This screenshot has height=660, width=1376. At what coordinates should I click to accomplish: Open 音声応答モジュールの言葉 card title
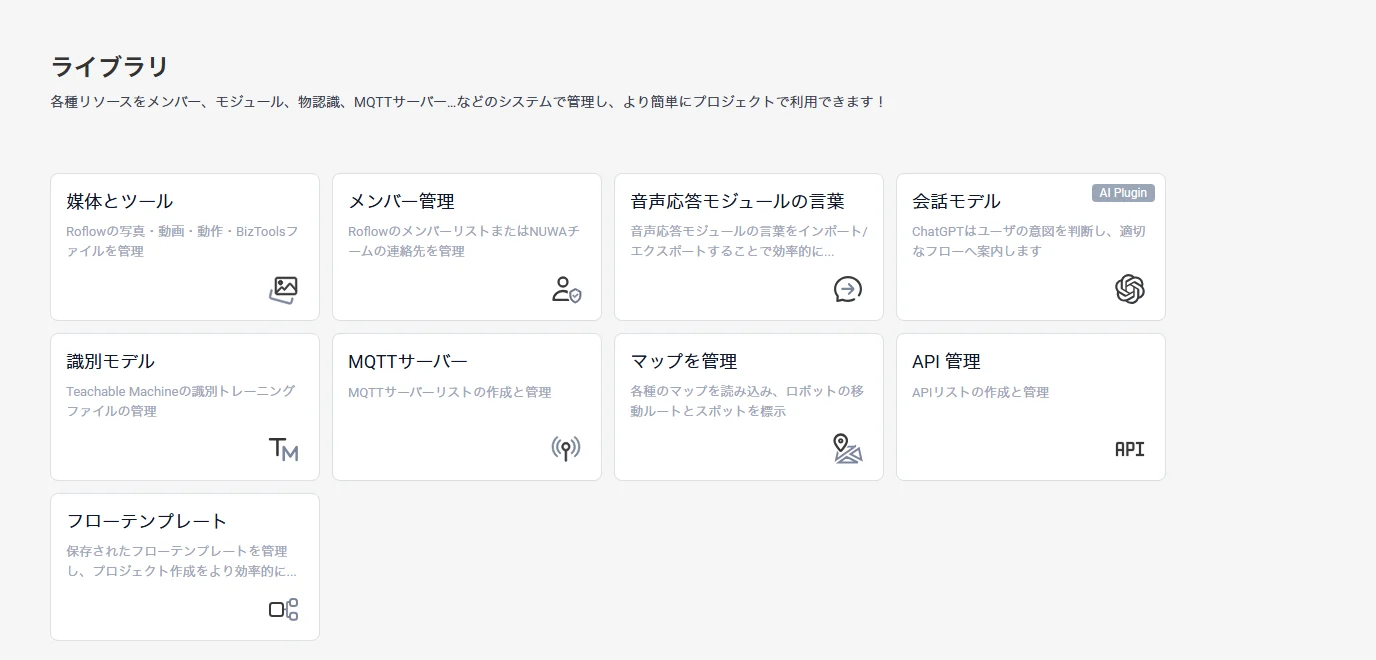(738, 201)
